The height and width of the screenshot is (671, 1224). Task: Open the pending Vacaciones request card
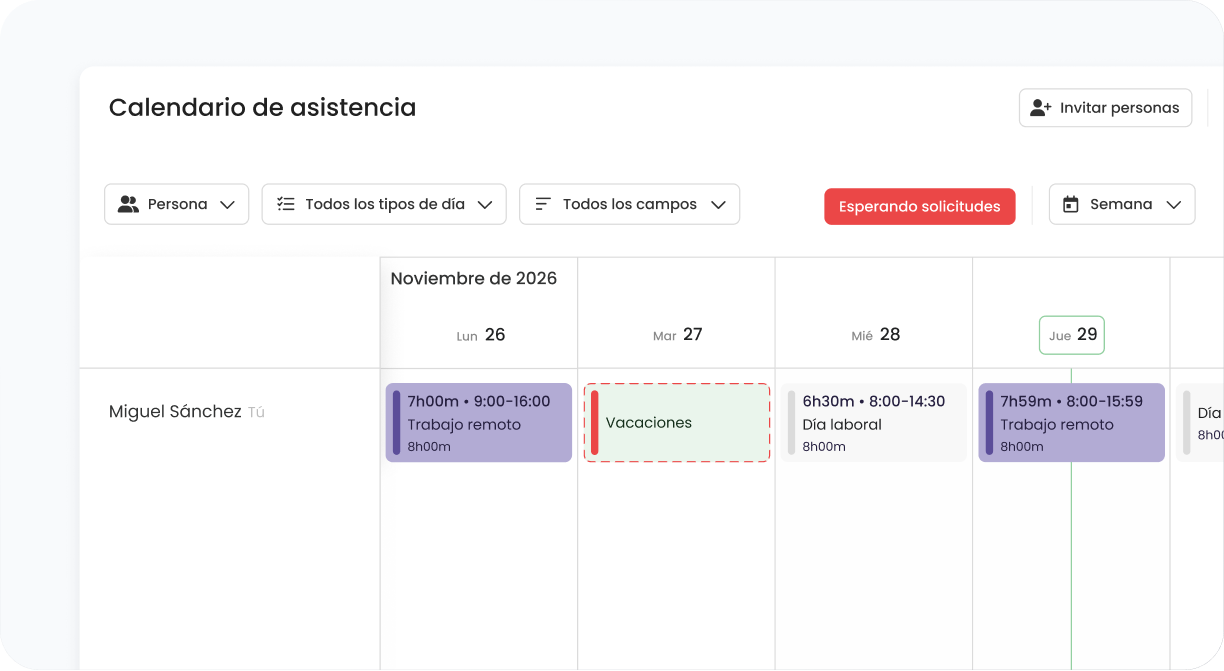pos(677,423)
